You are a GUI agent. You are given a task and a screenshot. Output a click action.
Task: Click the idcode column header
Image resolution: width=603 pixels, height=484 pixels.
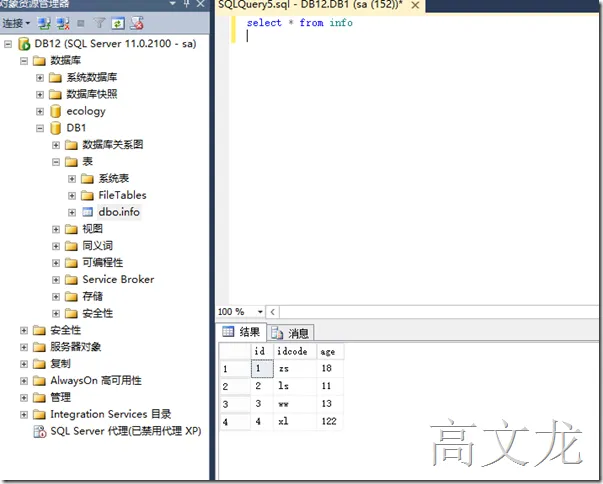[295, 351]
